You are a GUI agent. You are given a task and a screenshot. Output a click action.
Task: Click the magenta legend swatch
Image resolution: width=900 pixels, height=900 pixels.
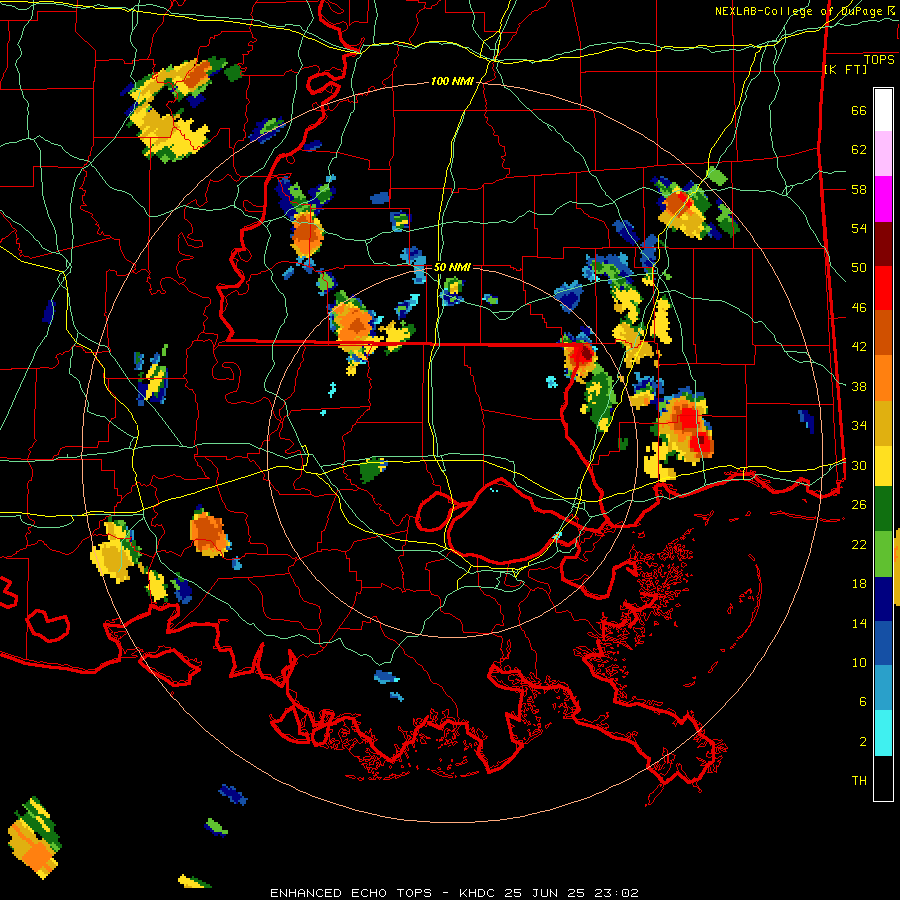(883, 199)
